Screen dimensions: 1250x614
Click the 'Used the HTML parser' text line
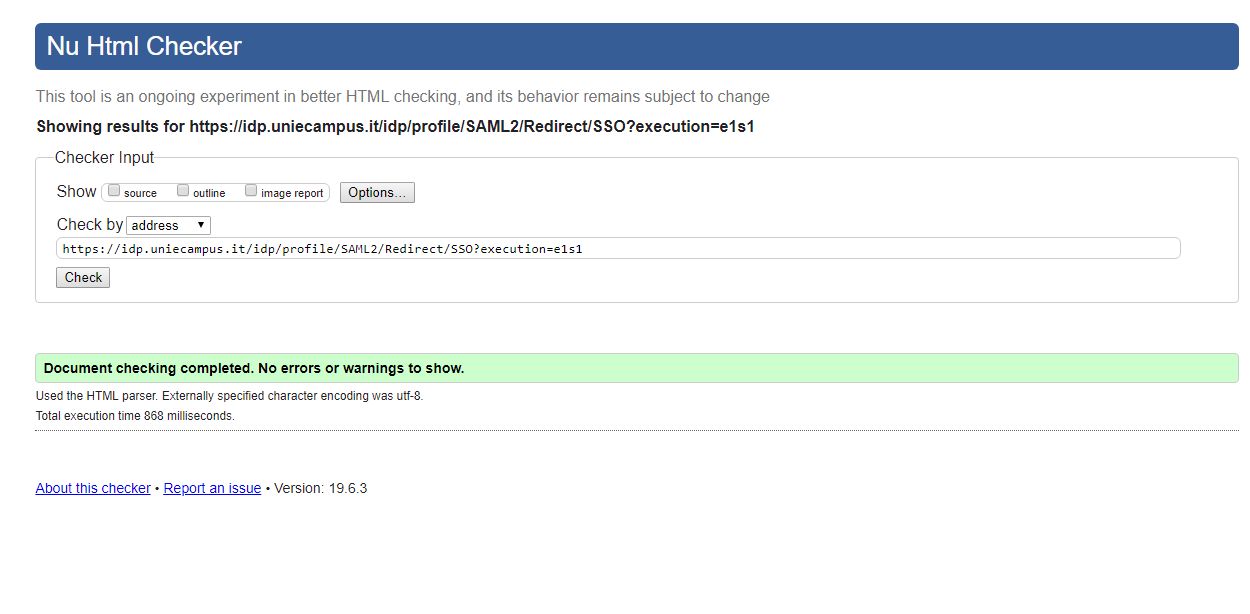tap(230, 396)
